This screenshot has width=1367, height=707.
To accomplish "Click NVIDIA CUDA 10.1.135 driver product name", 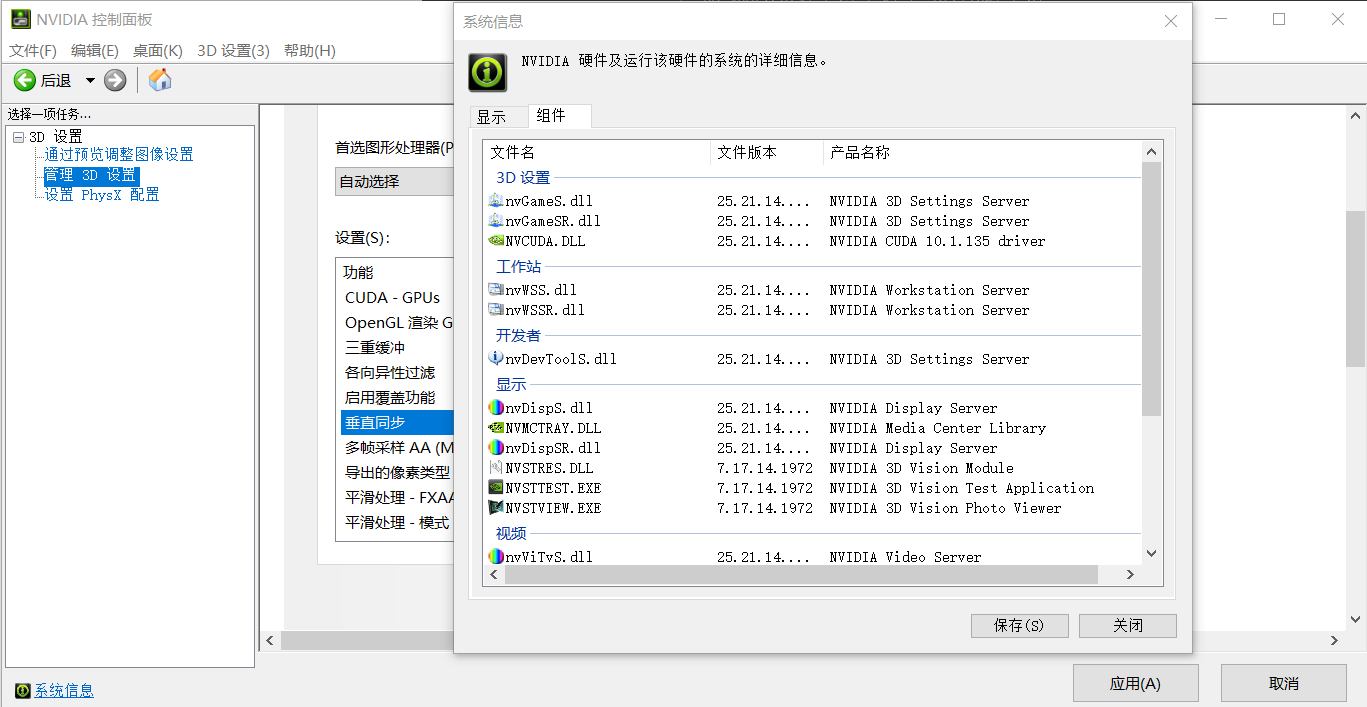I will click(x=937, y=241).
